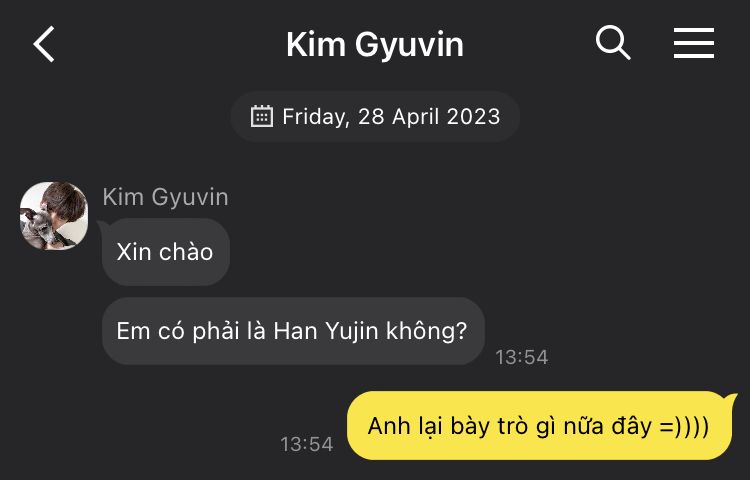Select the Han Yujin question bubble
The image size is (750, 480).
293,331
